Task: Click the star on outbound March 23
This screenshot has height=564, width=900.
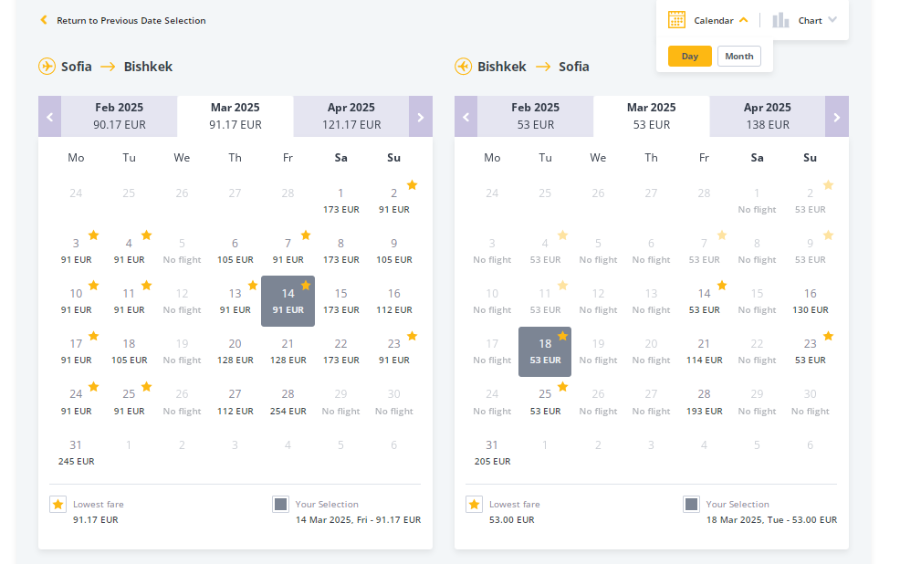Action: pos(412,336)
